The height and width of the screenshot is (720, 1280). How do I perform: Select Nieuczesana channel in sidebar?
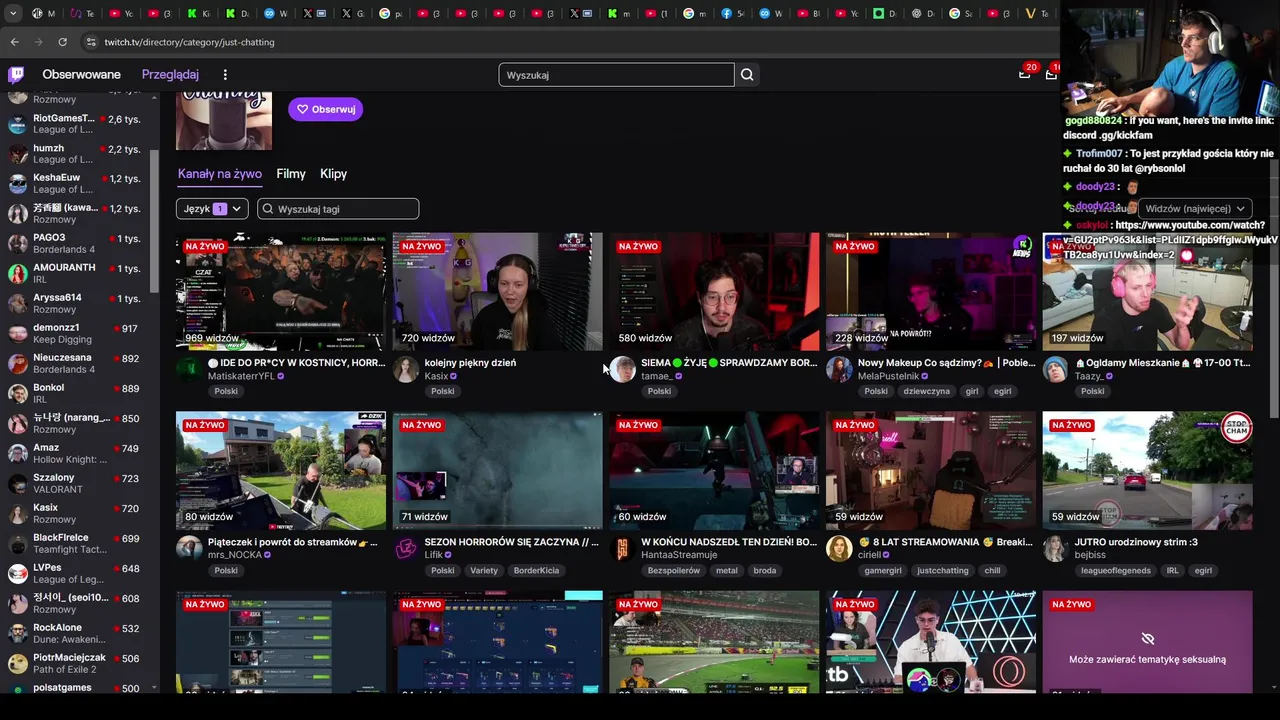point(78,364)
